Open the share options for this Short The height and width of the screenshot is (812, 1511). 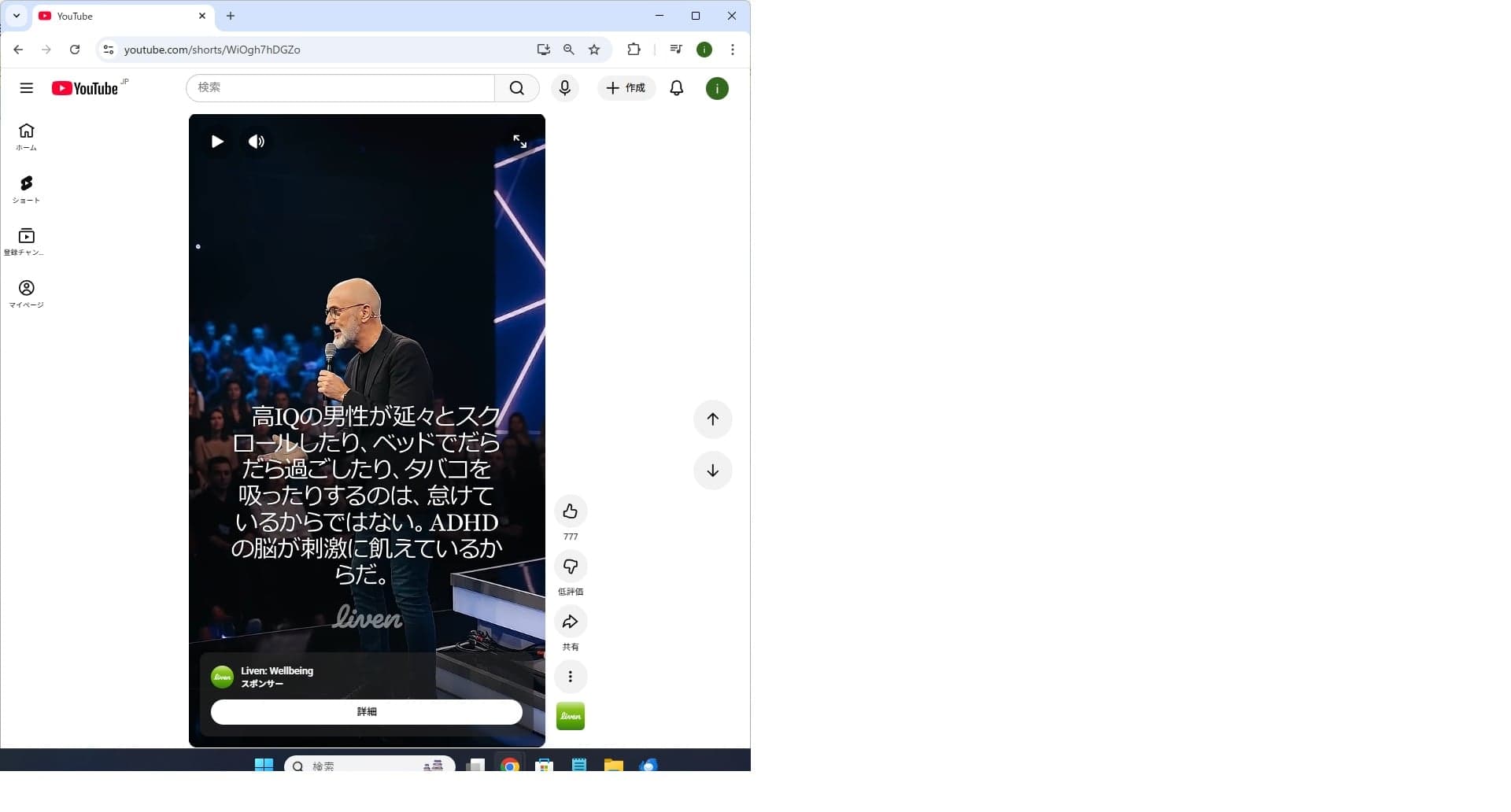coord(571,622)
